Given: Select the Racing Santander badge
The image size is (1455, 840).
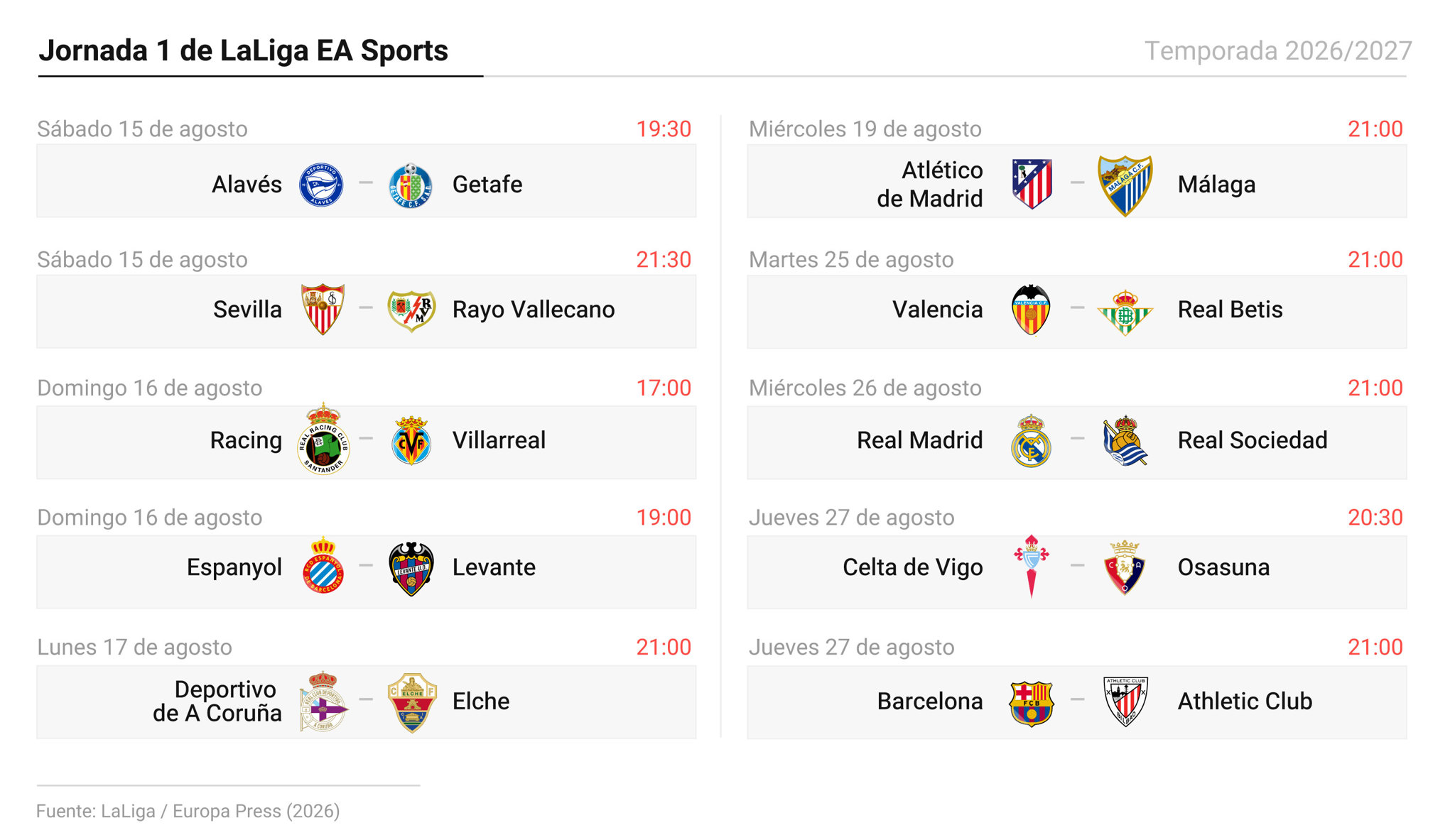Looking at the screenshot, I should tap(323, 438).
